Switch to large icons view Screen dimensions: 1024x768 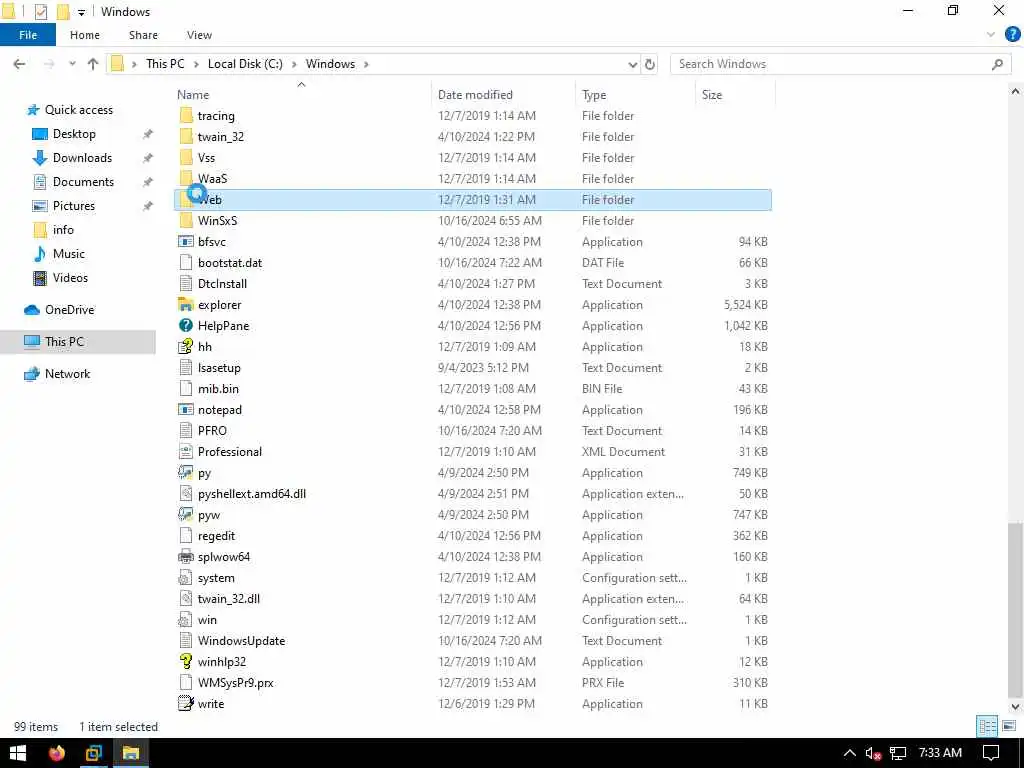pyautogui.click(x=1008, y=726)
